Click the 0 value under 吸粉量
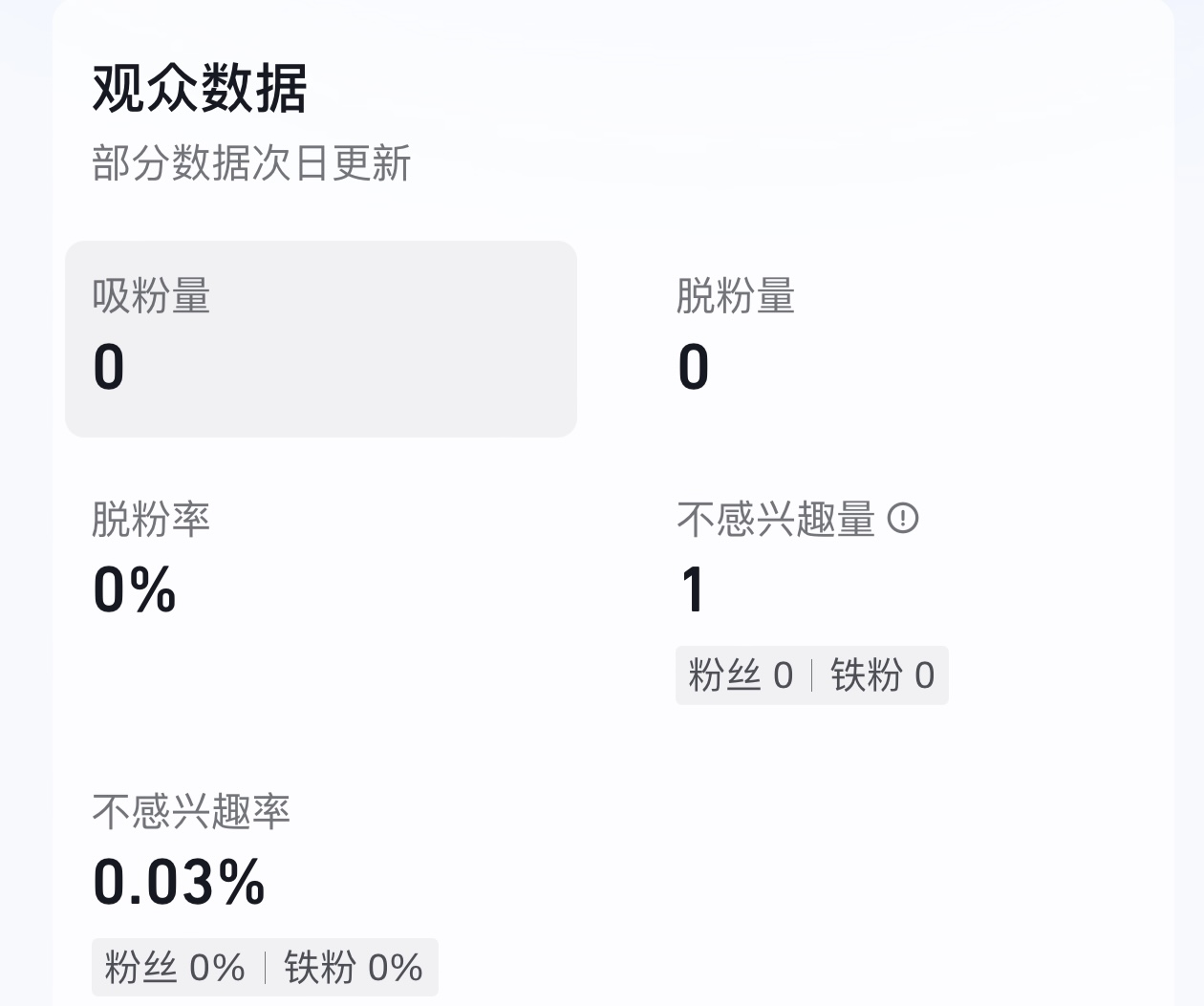Image resolution: width=1204 pixels, height=1006 pixels. click(109, 367)
